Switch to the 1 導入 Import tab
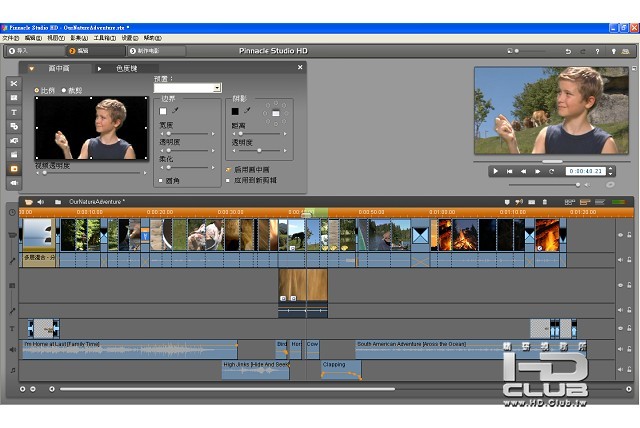This screenshot has width=640, height=428. (x=35, y=51)
